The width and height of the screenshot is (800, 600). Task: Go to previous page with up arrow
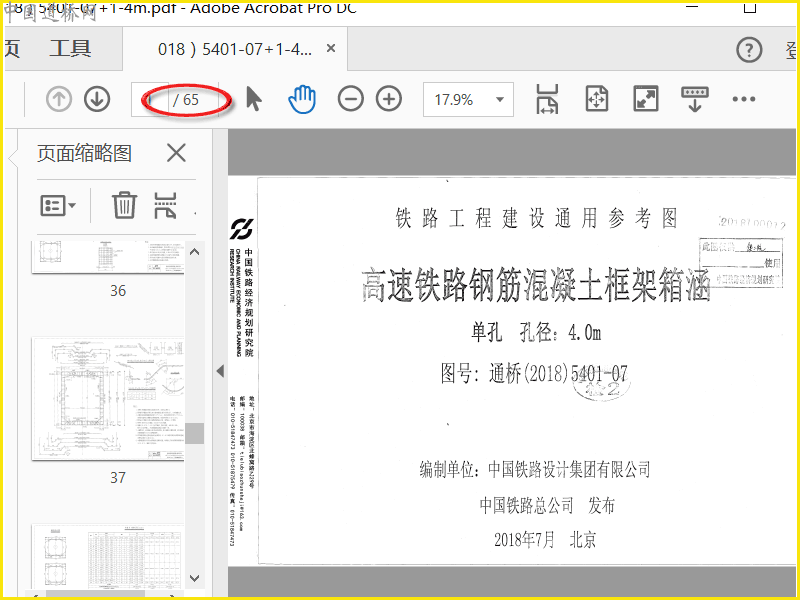click(59, 99)
